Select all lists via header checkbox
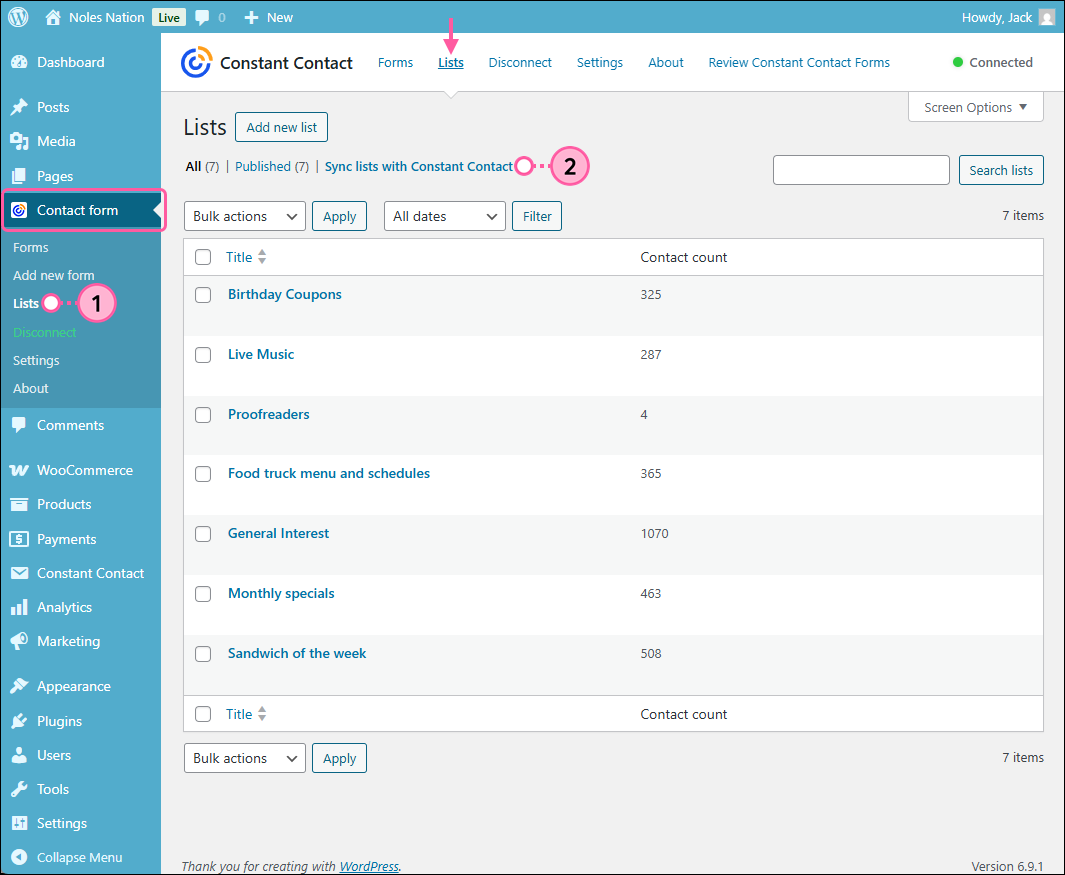This screenshot has width=1065, height=875. [203, 256]
